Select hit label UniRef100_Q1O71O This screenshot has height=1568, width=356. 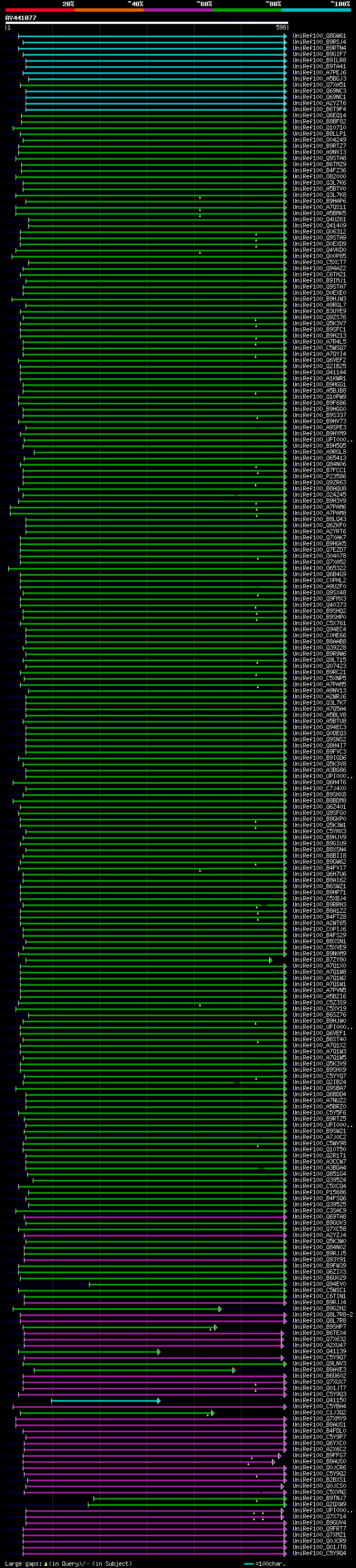click(x=319, y=128)
